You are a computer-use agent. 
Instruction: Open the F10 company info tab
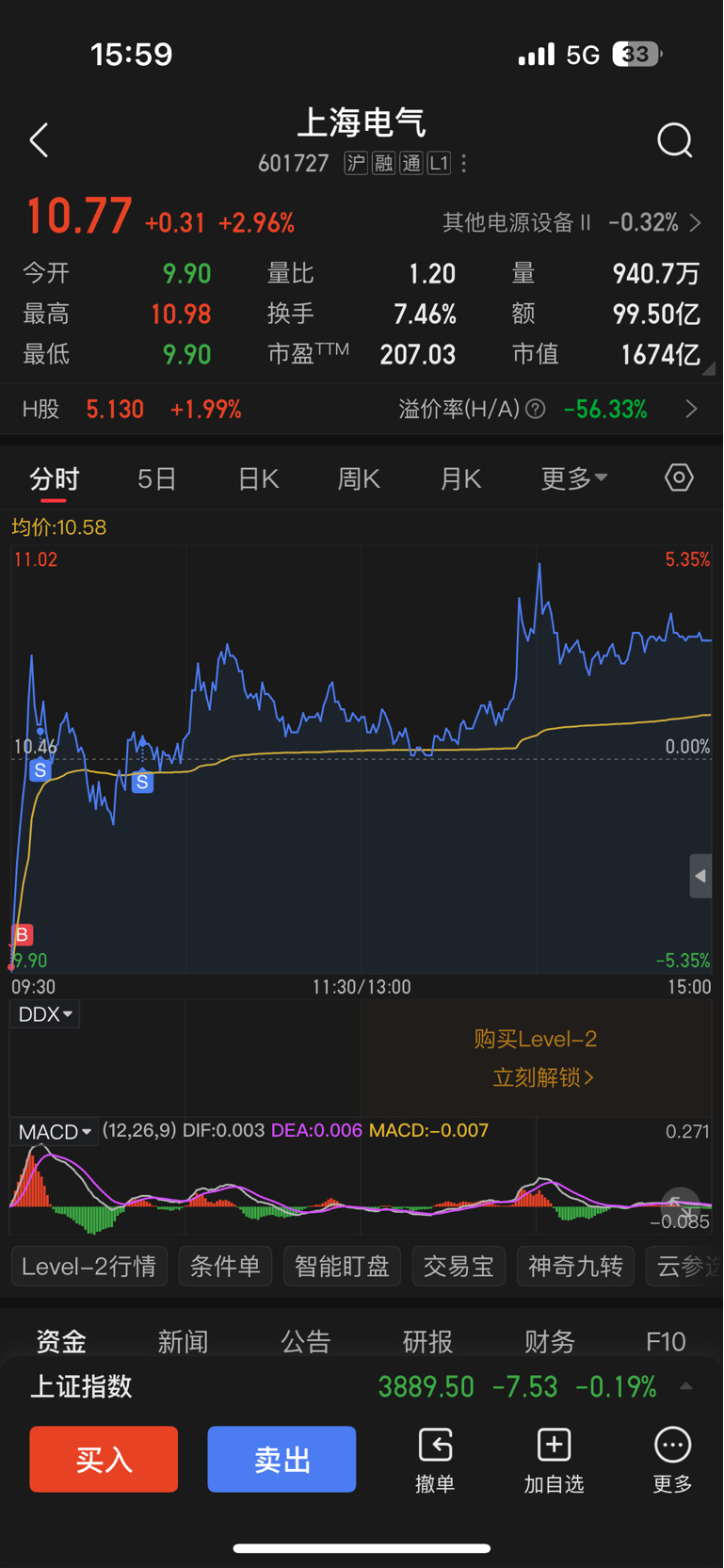tap(666, 1341)
